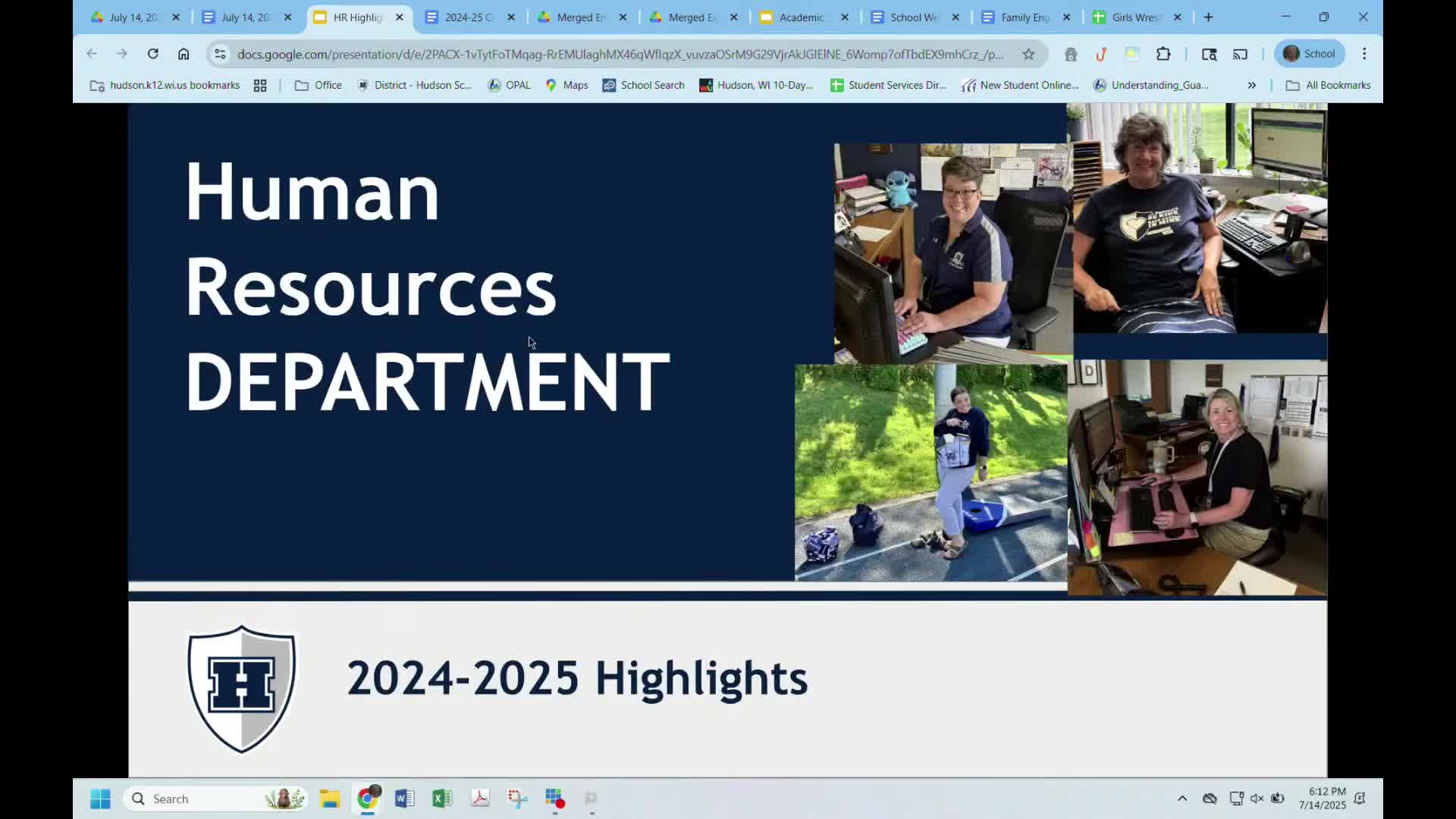Click the cast media icon in toolbar
This screenshot has width=1456, height=819.
click(x=1240, y=54)
